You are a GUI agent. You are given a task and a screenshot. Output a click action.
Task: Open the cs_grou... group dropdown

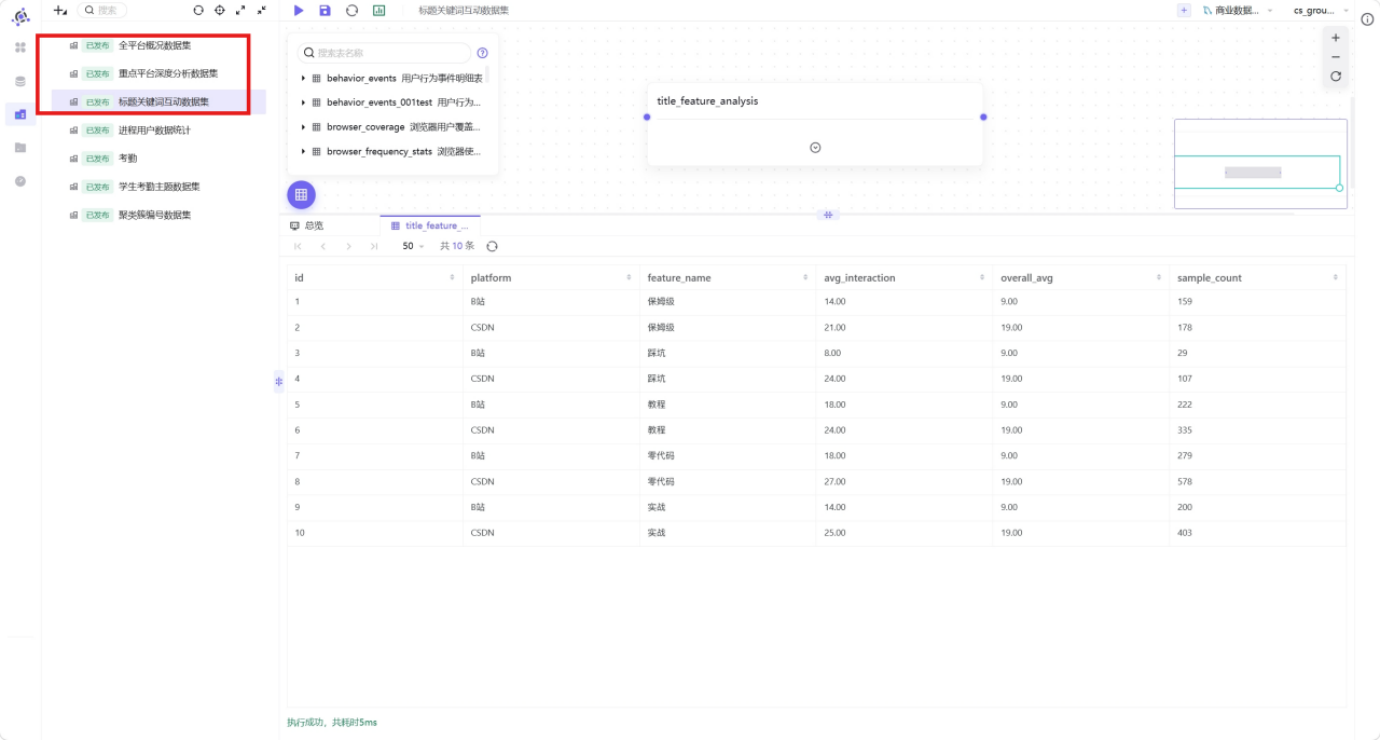[1321, 10]
